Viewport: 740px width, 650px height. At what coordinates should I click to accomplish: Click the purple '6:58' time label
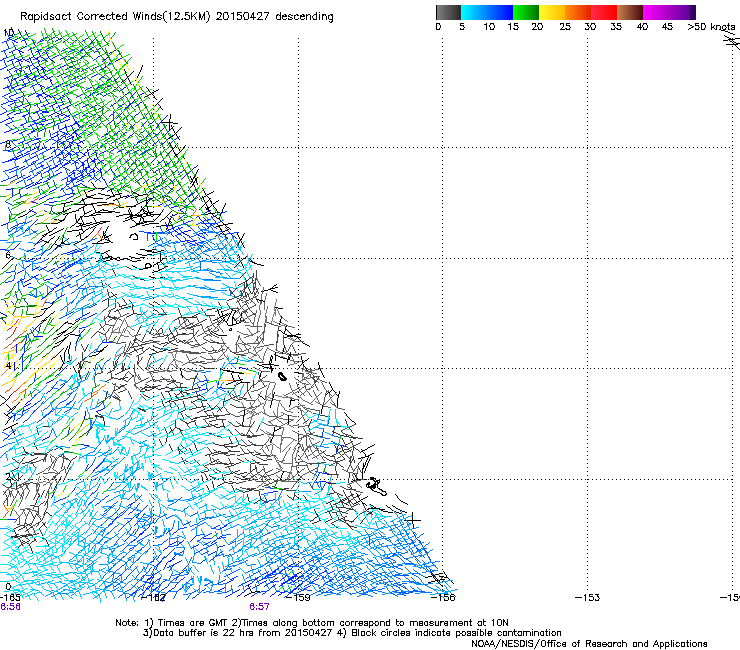[10, 607]
